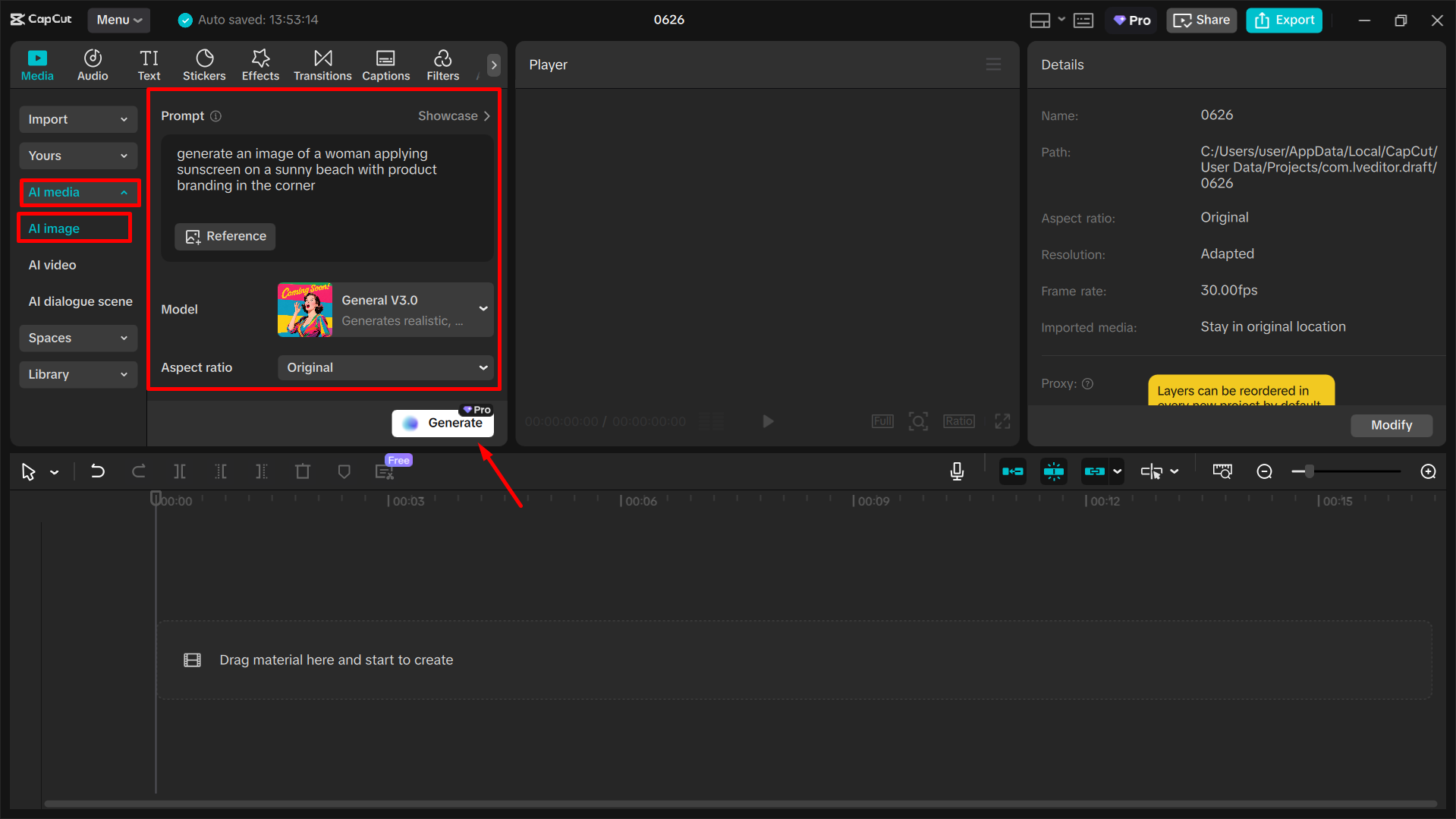Viewport: 1456px width, 819px height.
Task: Open the Filters panel
Action: point(442,65)
